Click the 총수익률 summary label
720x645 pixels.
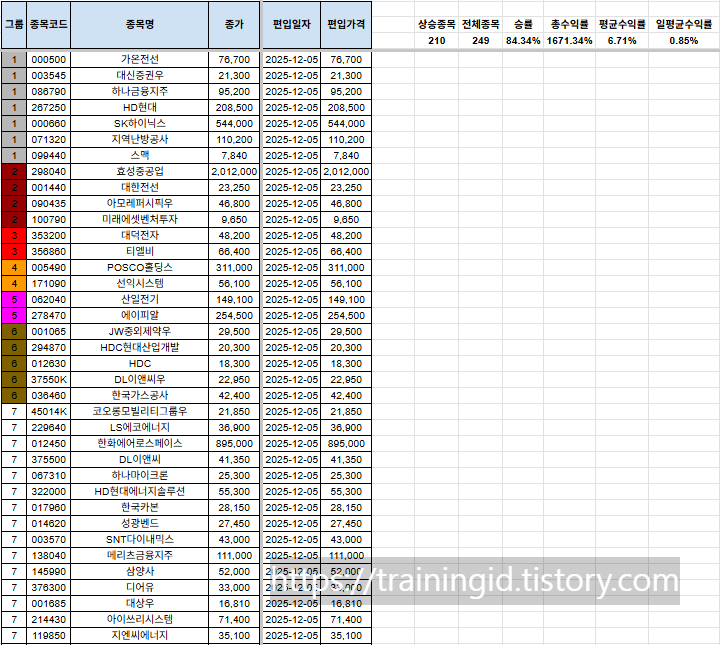(569, 25)
